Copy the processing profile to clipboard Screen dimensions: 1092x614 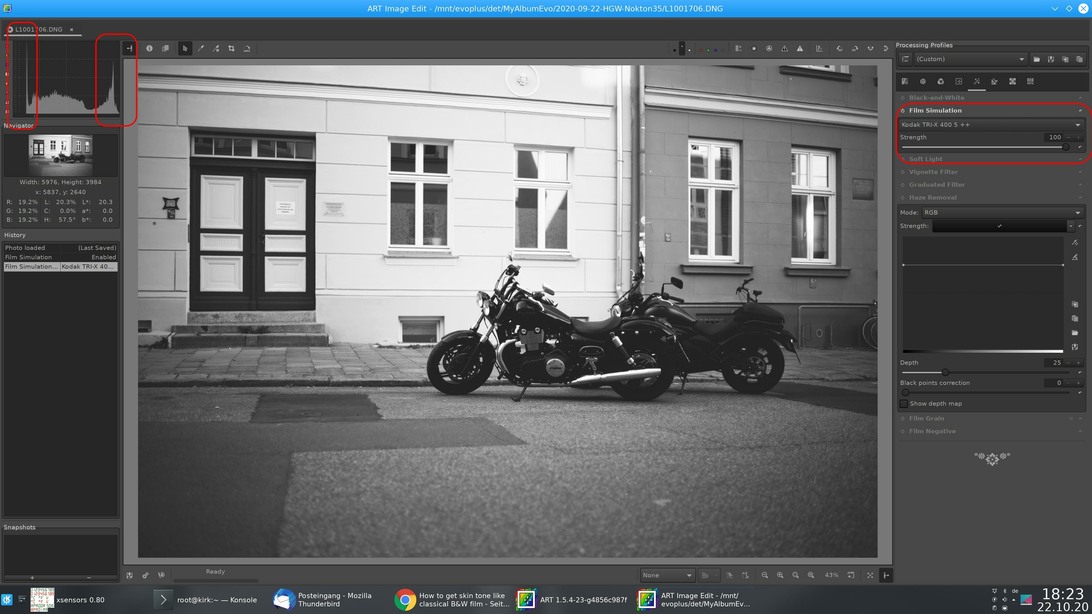click(x=1065, y=59)
